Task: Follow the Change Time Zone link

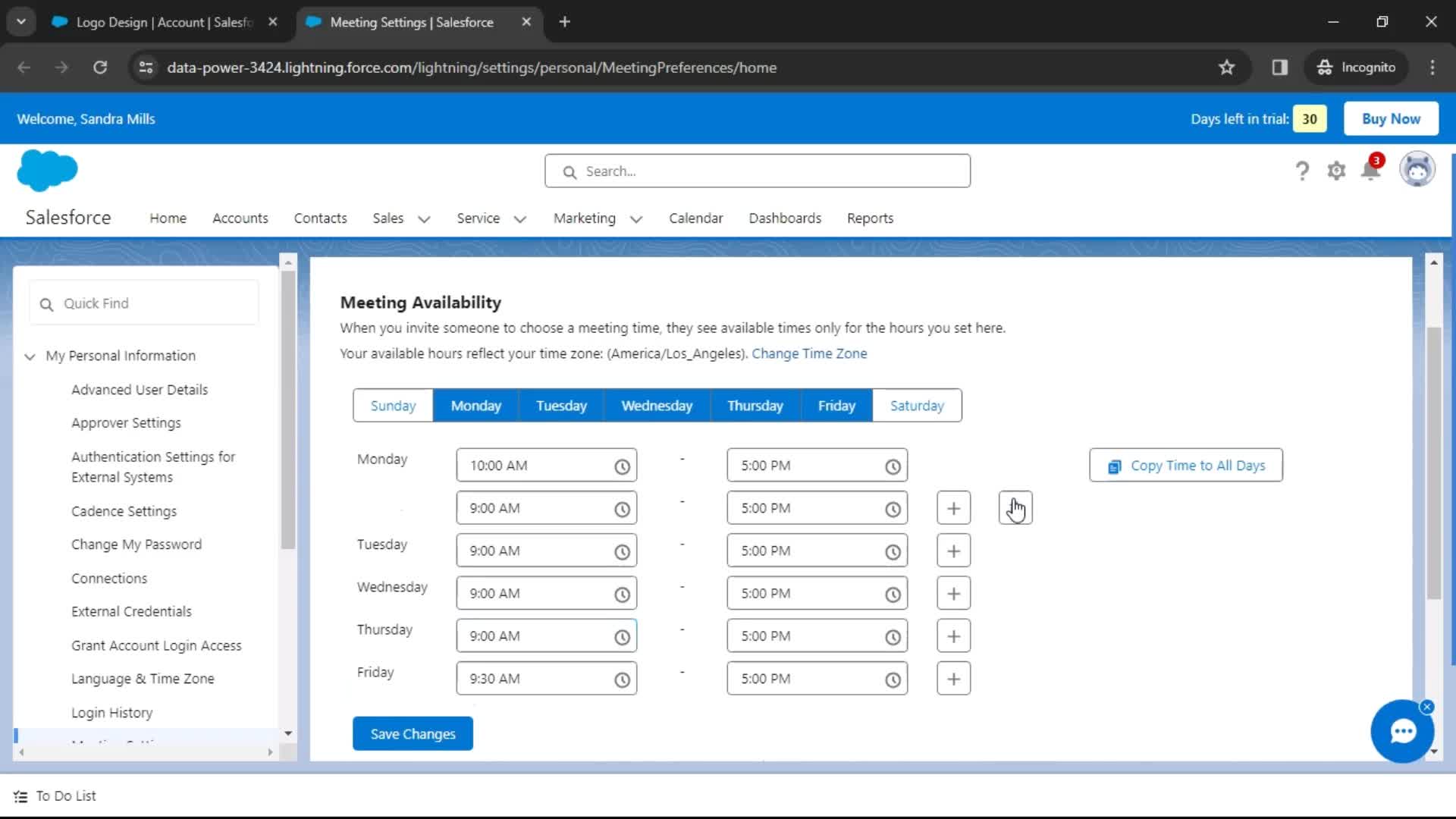Action: tap(809, 353)
